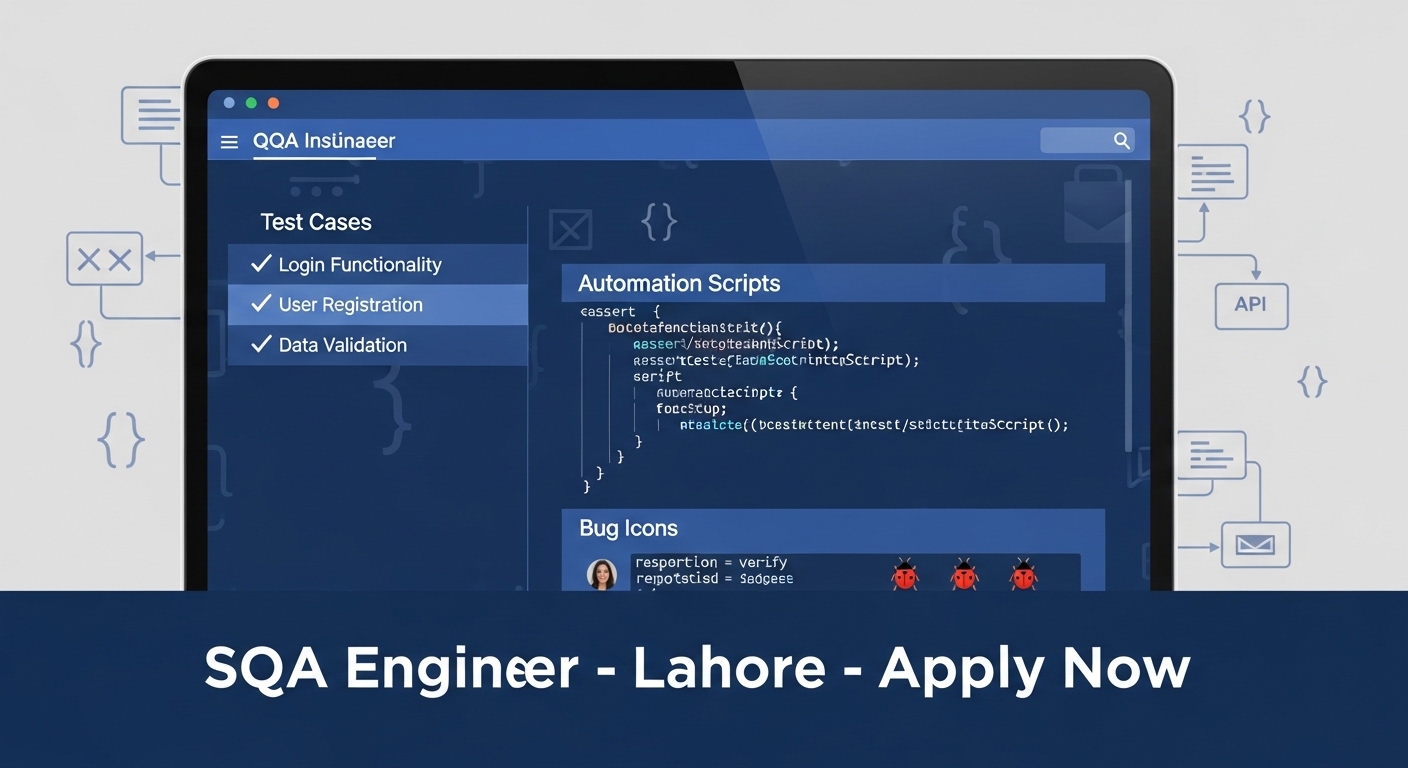The width and height of the screenshot is (1408, 768).
Task: Click the rightmost ladybug bug icon
Action: click(x=1023, y=575)
